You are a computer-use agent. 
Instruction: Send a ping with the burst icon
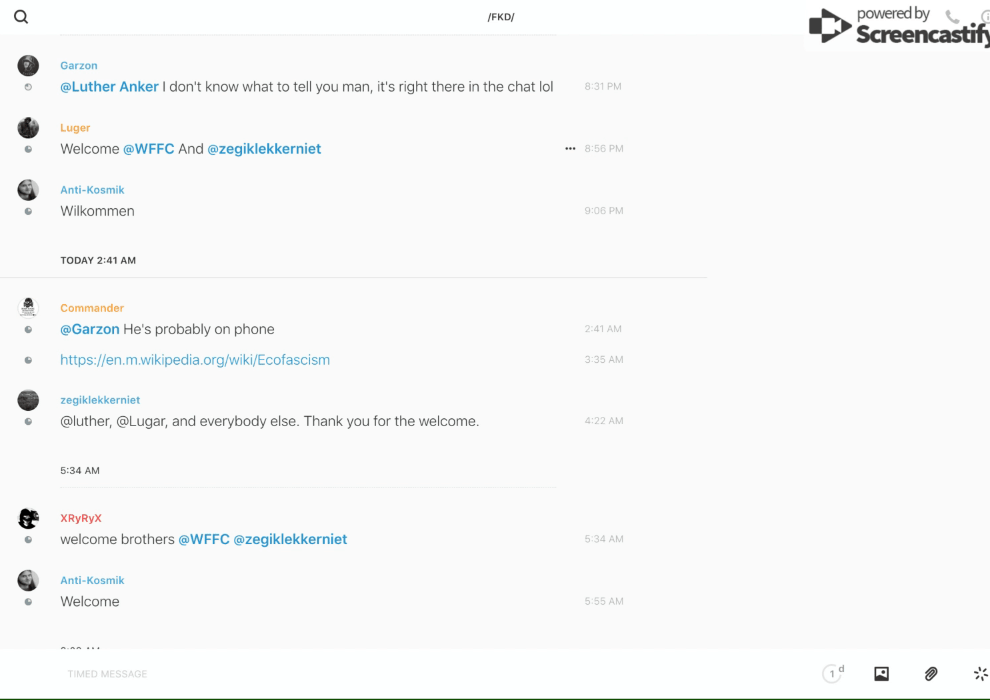[980, 674]
